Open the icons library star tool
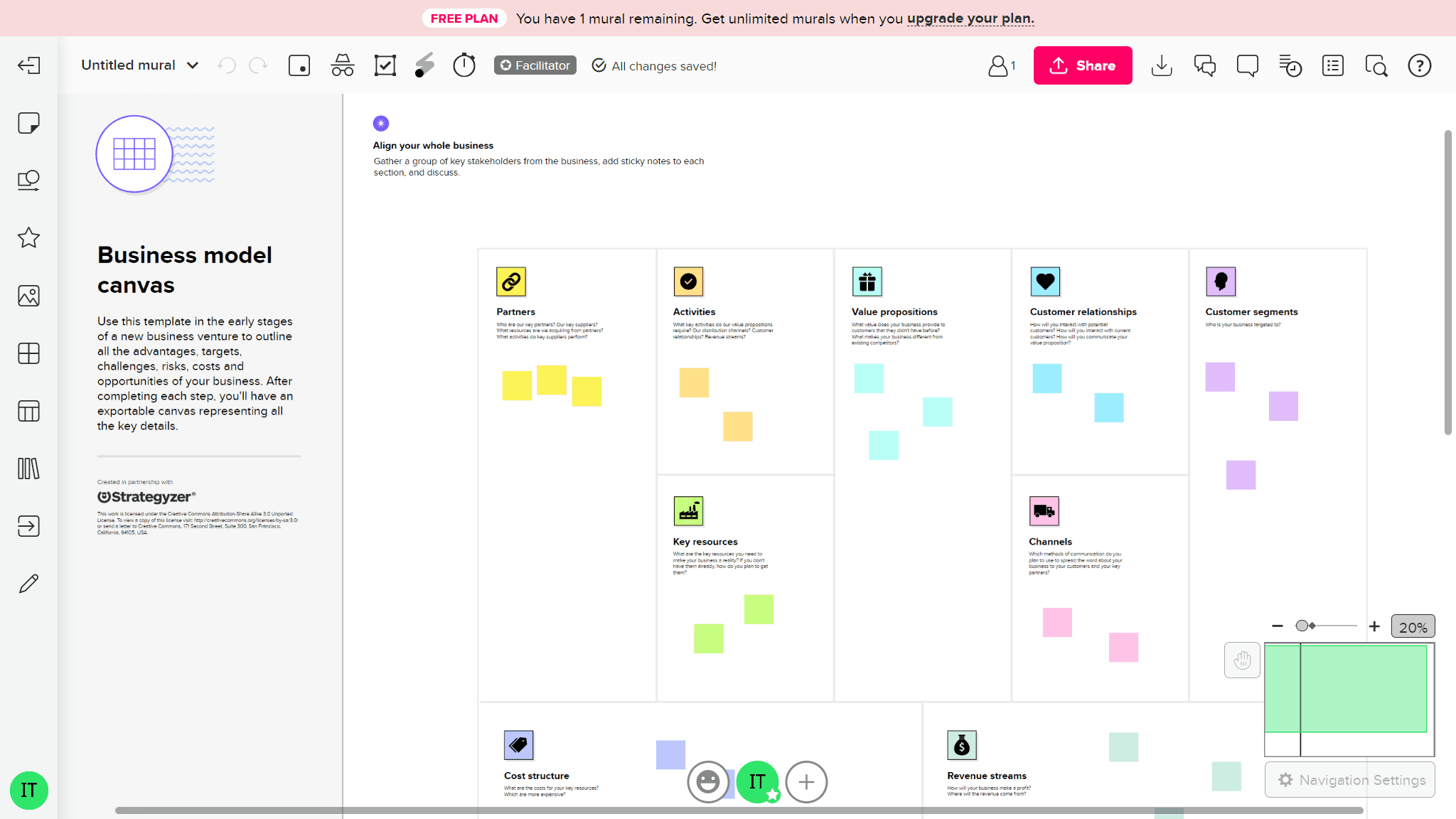 (28, 237)
